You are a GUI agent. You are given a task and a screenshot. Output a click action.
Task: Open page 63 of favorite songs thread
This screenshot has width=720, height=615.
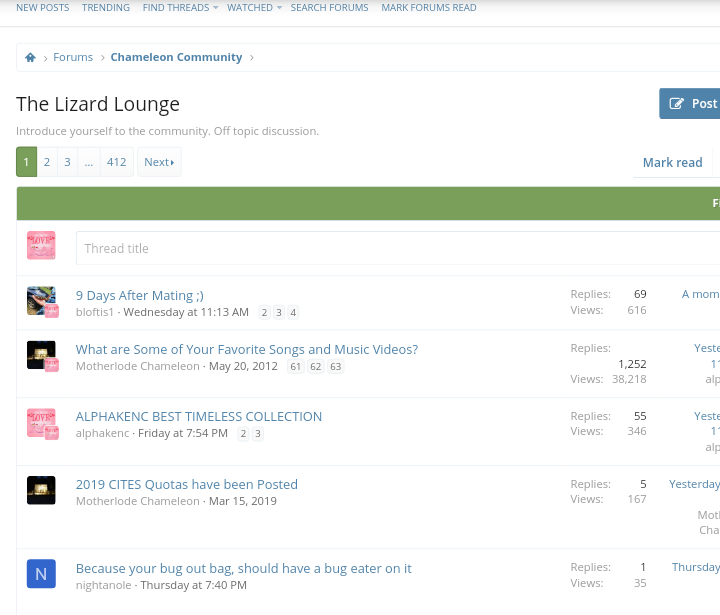point(336,367)
